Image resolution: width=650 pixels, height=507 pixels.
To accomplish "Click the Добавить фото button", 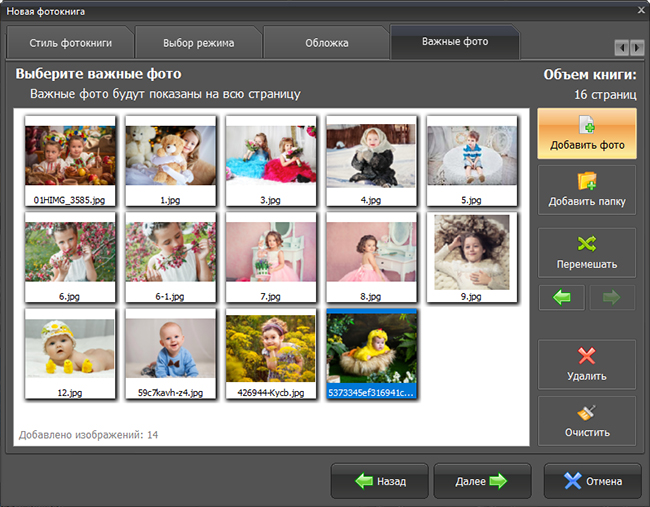I will point(587,133).
